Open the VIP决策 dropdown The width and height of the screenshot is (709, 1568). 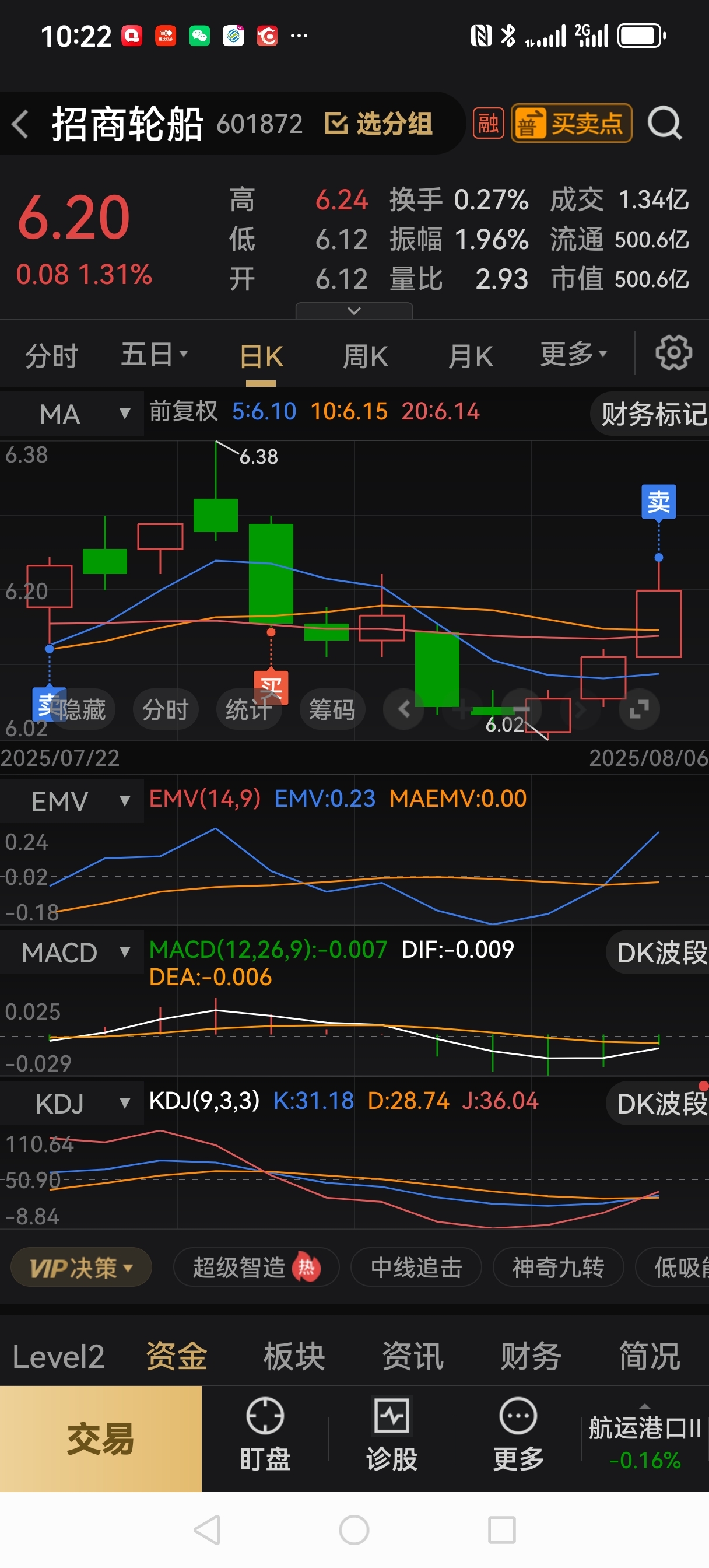pos(81,1269)
